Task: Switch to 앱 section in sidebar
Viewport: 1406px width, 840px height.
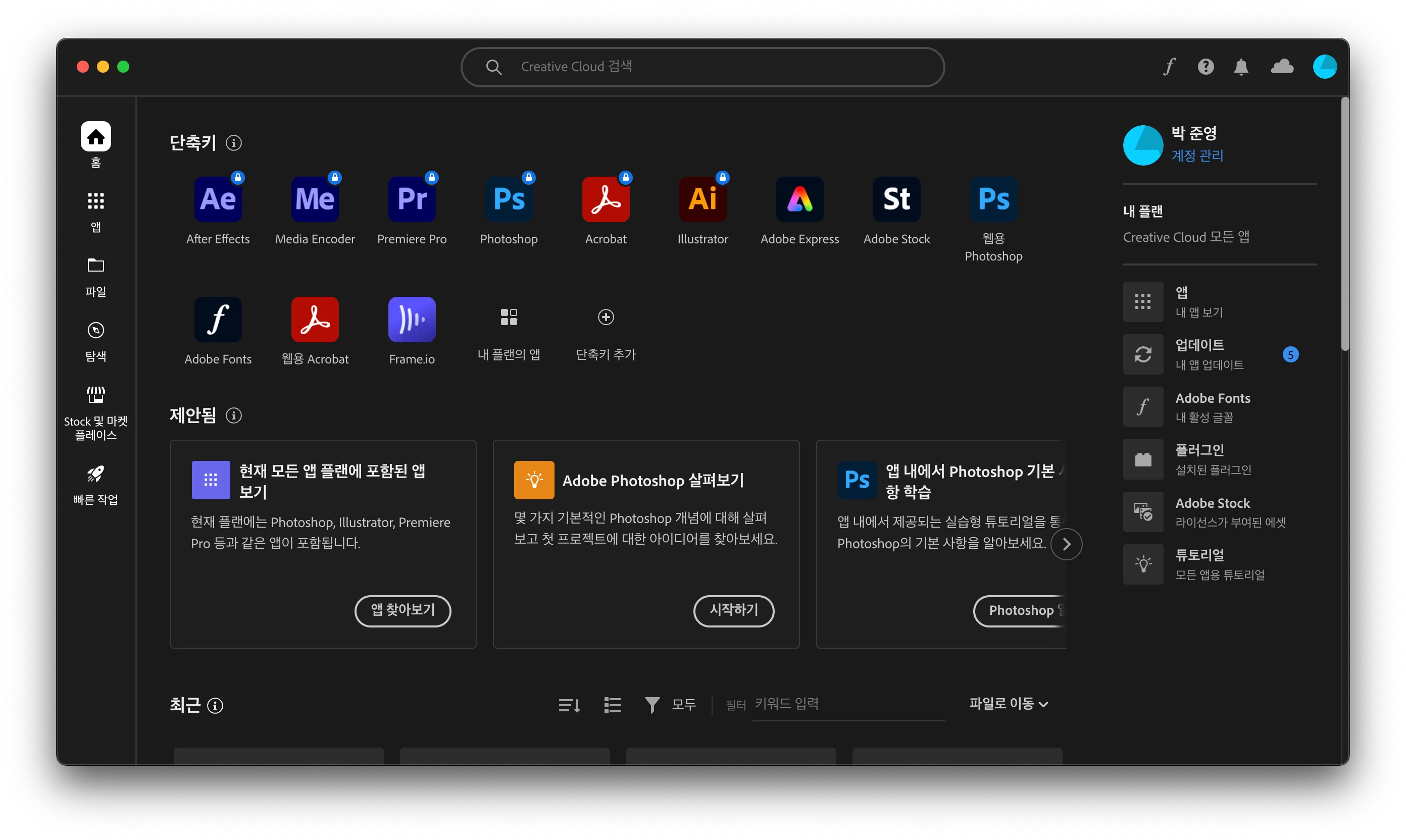Action: coord(95,212)
